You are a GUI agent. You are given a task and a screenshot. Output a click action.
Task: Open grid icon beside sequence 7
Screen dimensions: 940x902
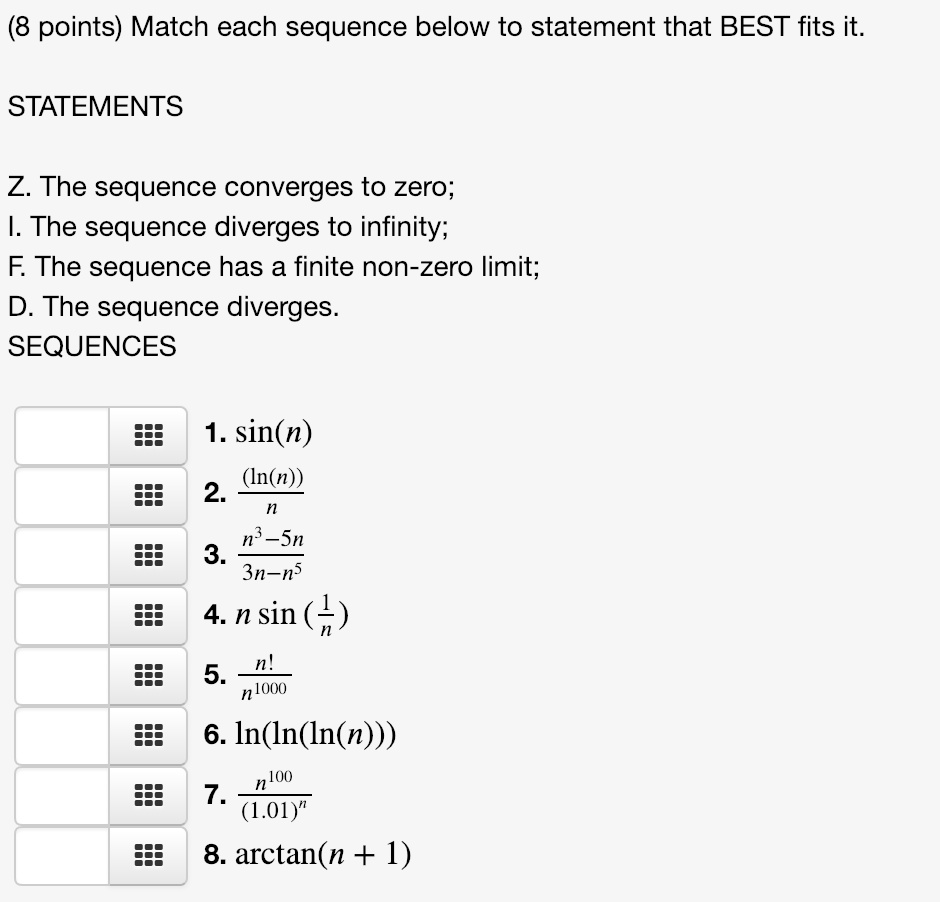tap(147, 796)
